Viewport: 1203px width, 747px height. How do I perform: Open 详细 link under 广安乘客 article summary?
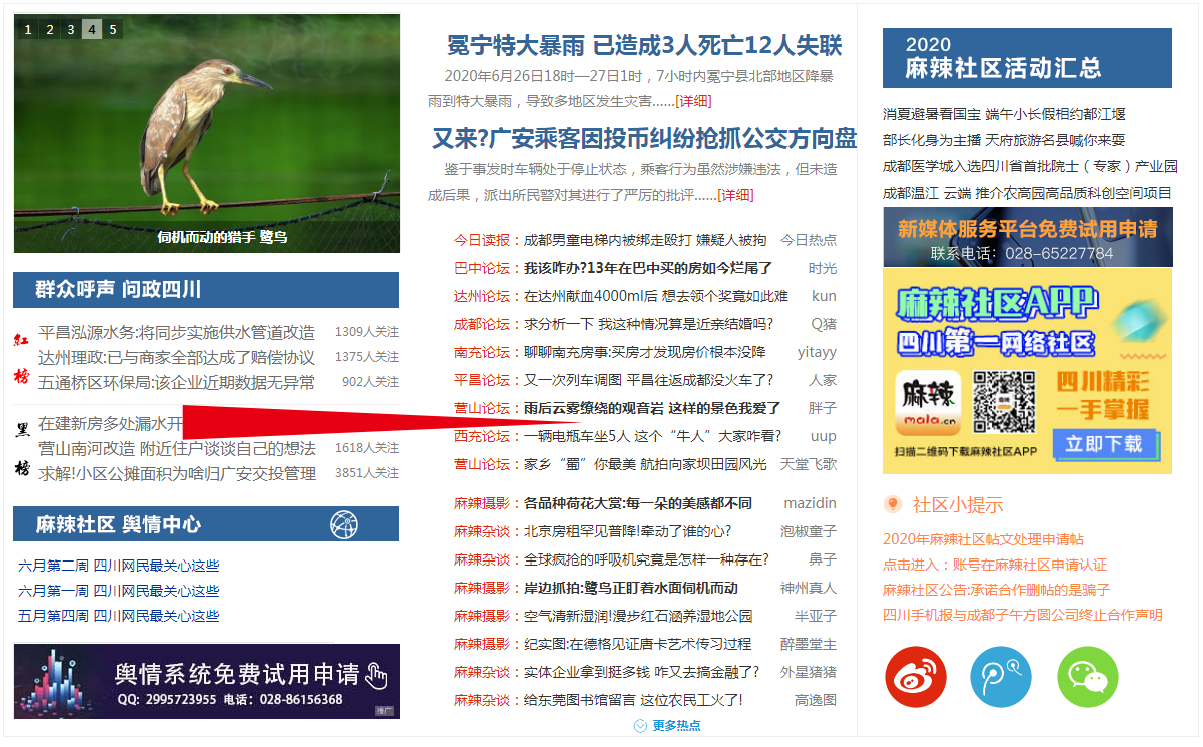[x=735, y=195]
